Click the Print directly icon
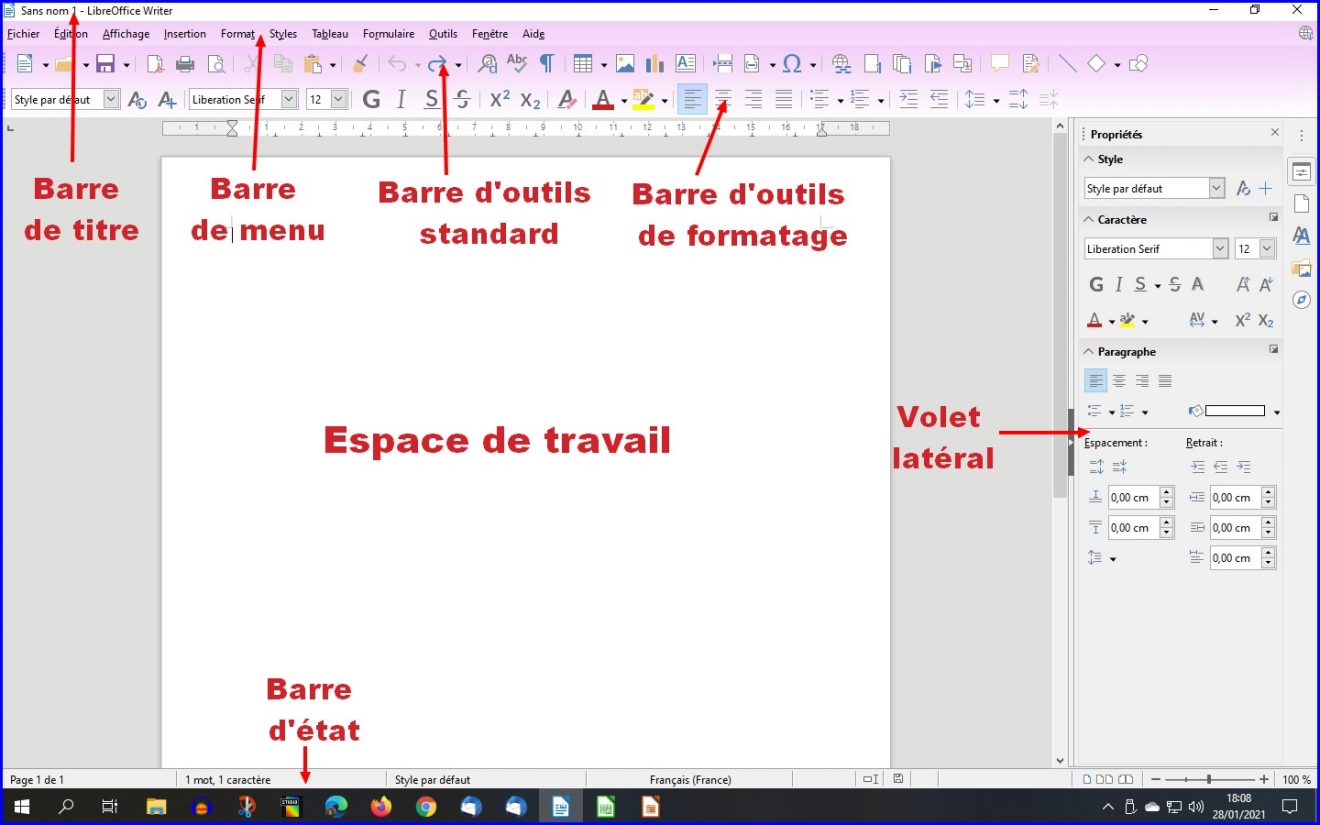The image size is (1320, 825). [185, 63]
